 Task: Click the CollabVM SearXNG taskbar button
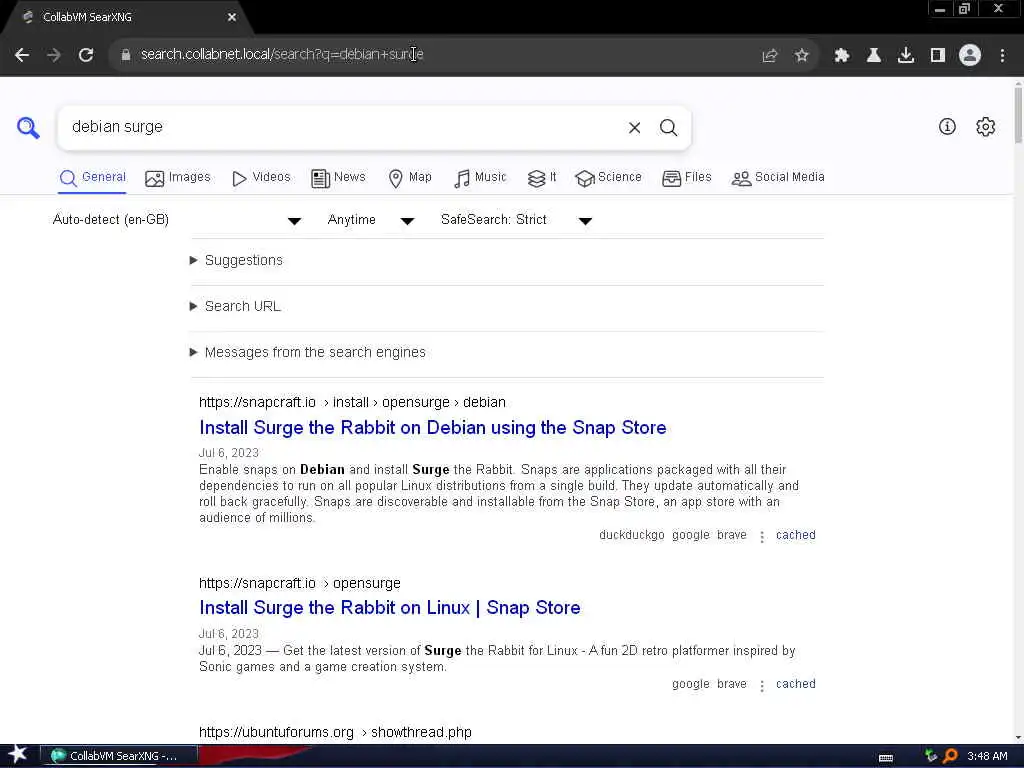coord(120,756)
